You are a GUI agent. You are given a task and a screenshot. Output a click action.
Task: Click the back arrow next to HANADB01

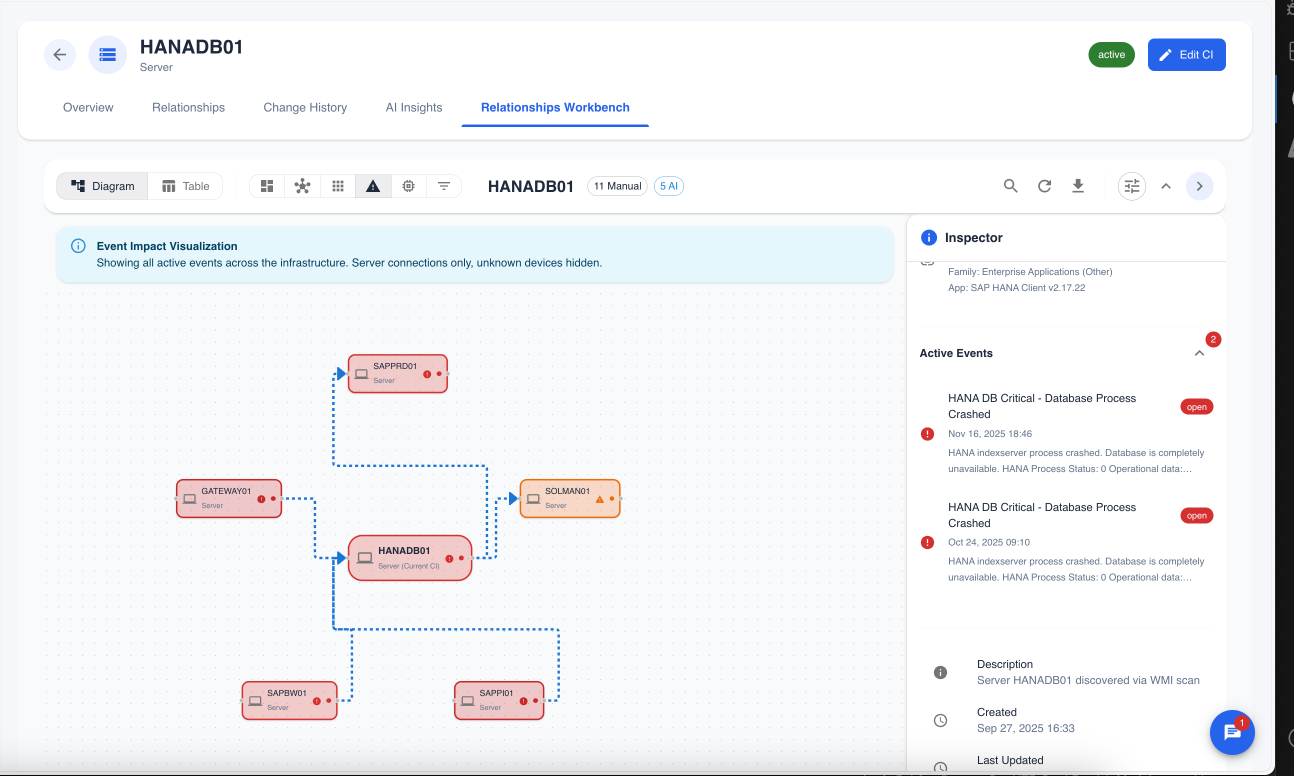point(60,55)
